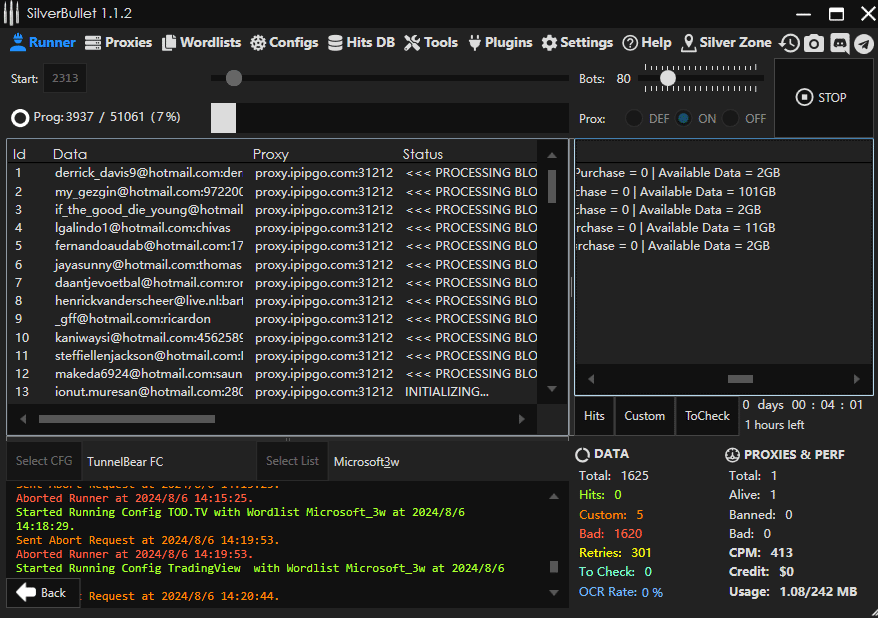Open the Settings gear section

click(577, 43)
